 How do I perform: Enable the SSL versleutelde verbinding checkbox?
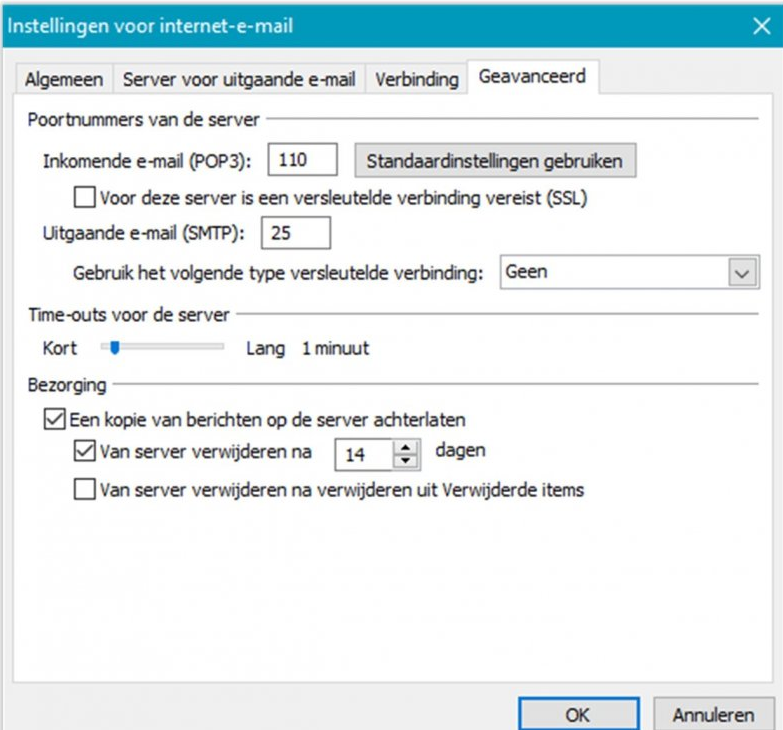coord(85,197)
